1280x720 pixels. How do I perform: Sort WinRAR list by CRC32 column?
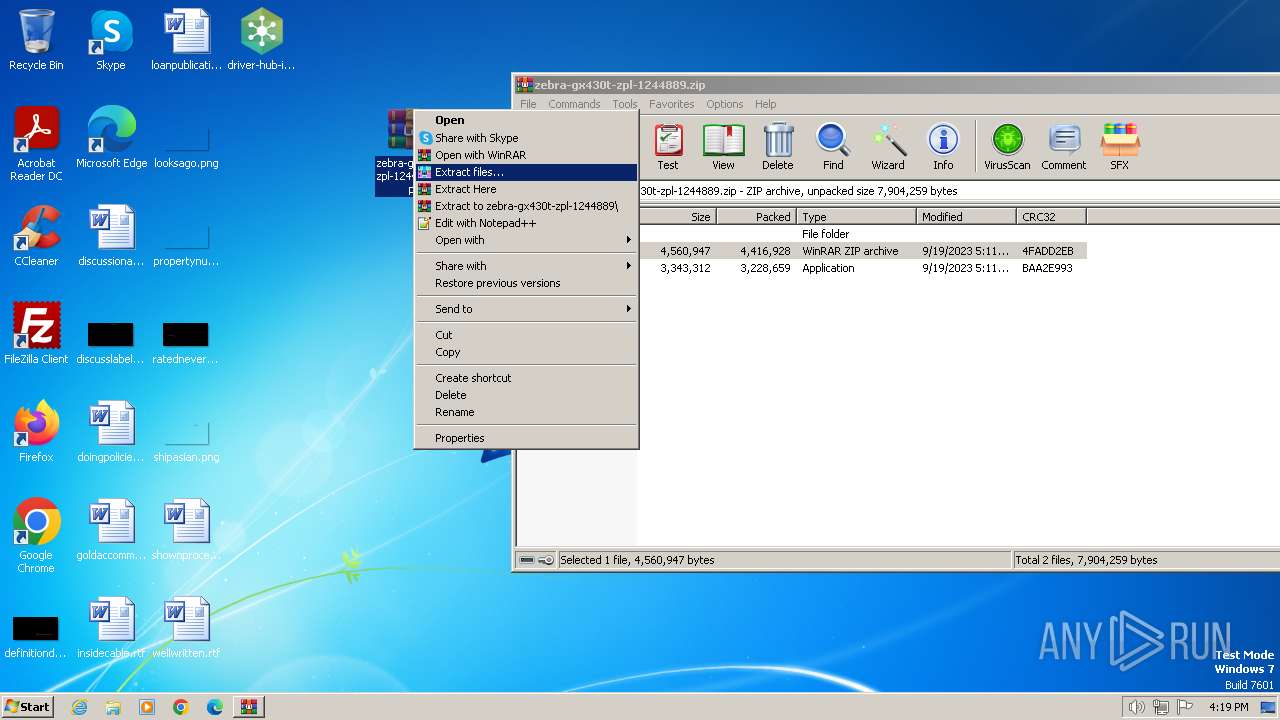point(1050,216)
